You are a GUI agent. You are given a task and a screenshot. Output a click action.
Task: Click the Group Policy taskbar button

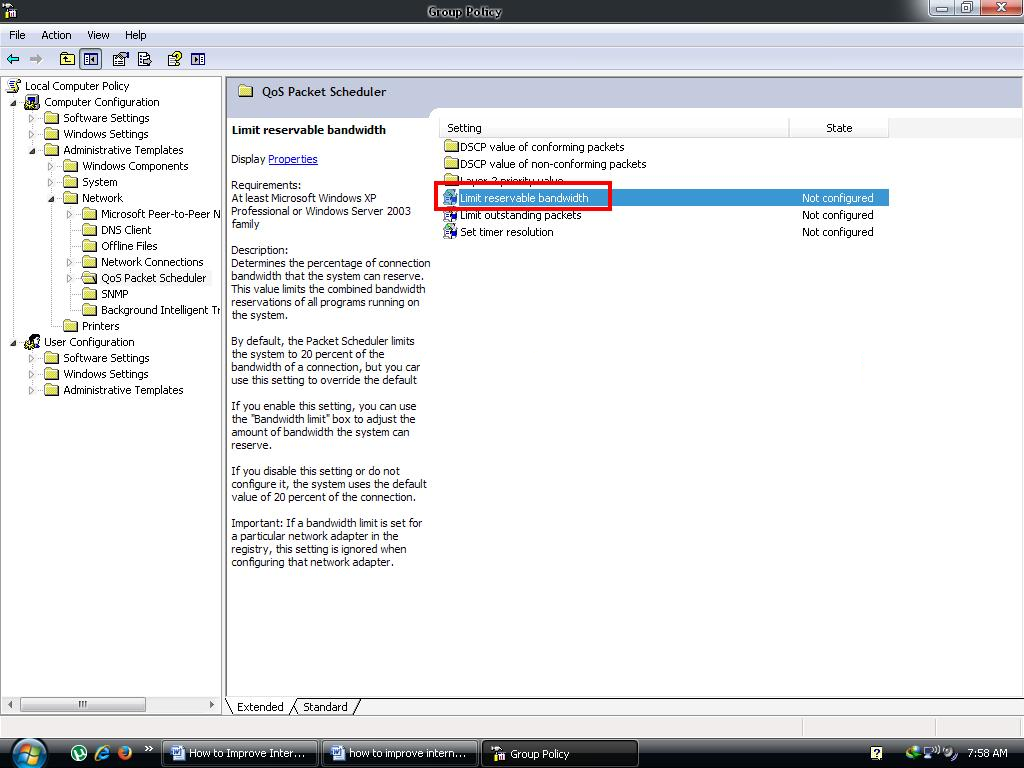click(560, 753)
